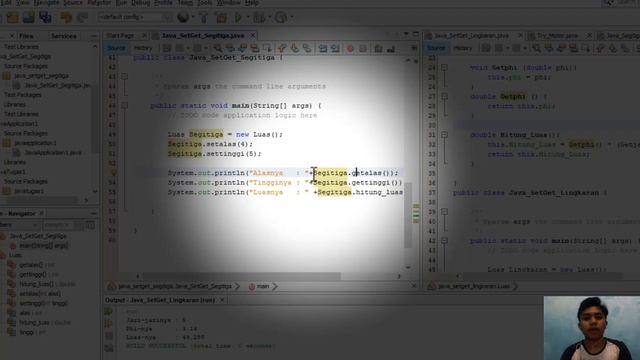Collapse the Setphi fold at line 24
This screenshot has width=640, height=360.
(x=444, y=67)
